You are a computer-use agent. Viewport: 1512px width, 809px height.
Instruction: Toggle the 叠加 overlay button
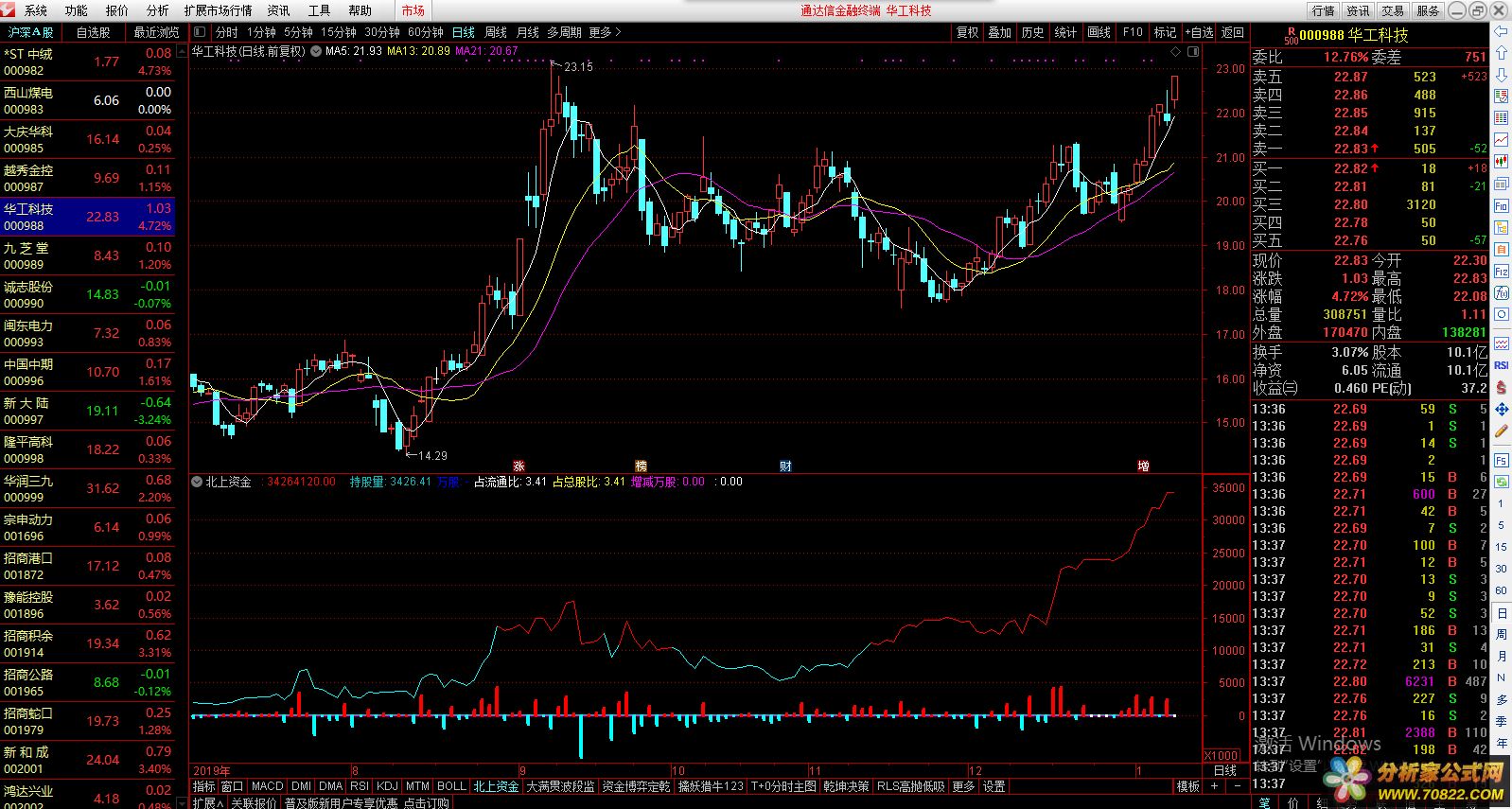pyautogui.click(x=1000, y=32)
